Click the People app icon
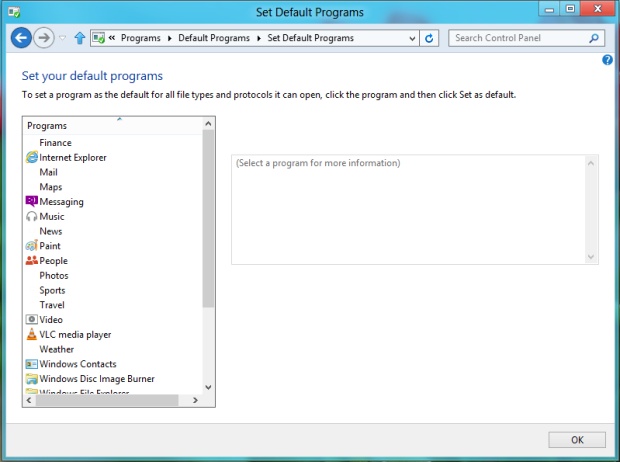Image resolution: width=620 pixels, height=462 pixels. tap(32, 260)
